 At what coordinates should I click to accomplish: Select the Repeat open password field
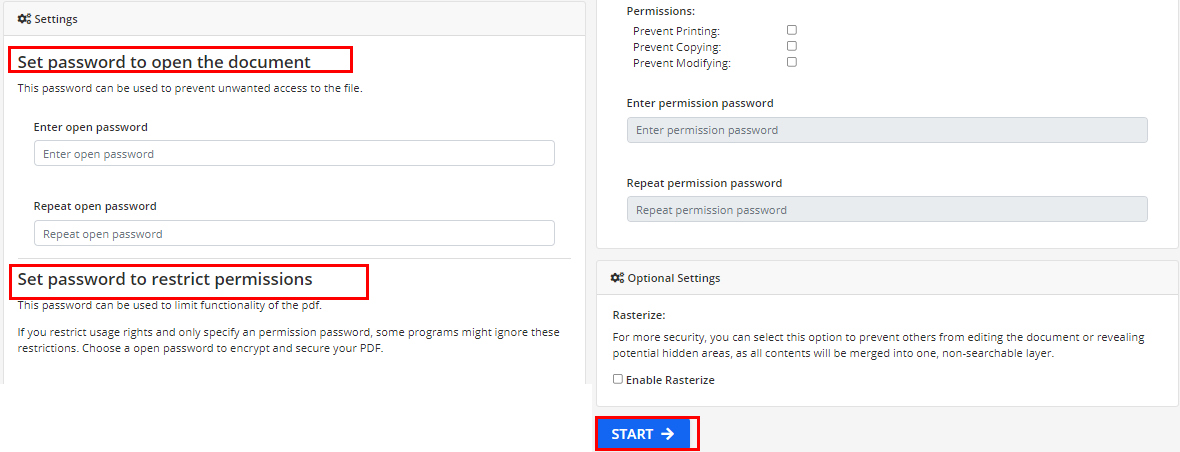294,234
